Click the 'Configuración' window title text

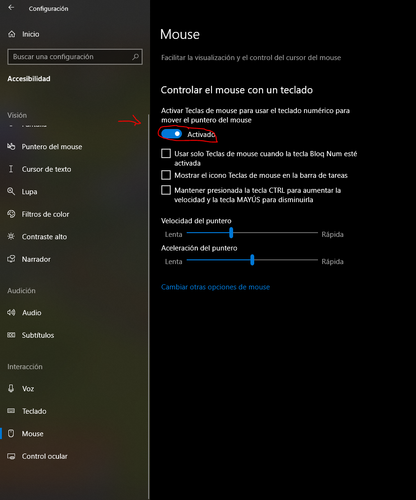pos(48,9)
